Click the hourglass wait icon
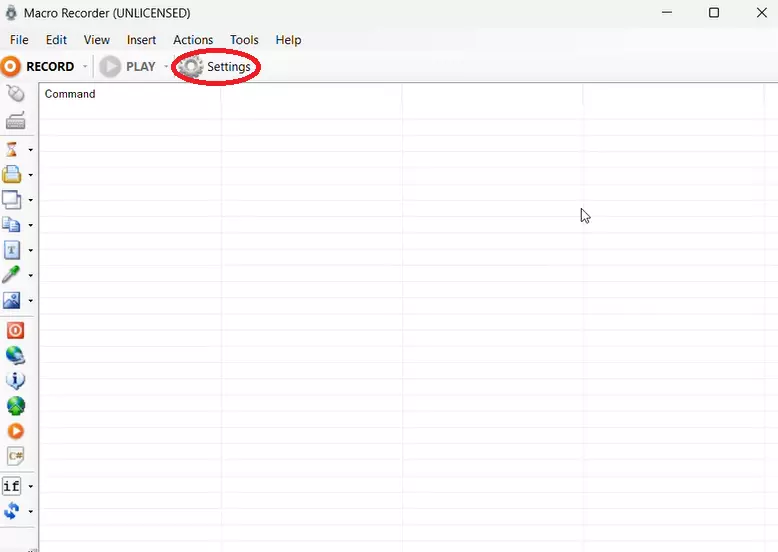 pyautogui.click(x=12, y=149)
